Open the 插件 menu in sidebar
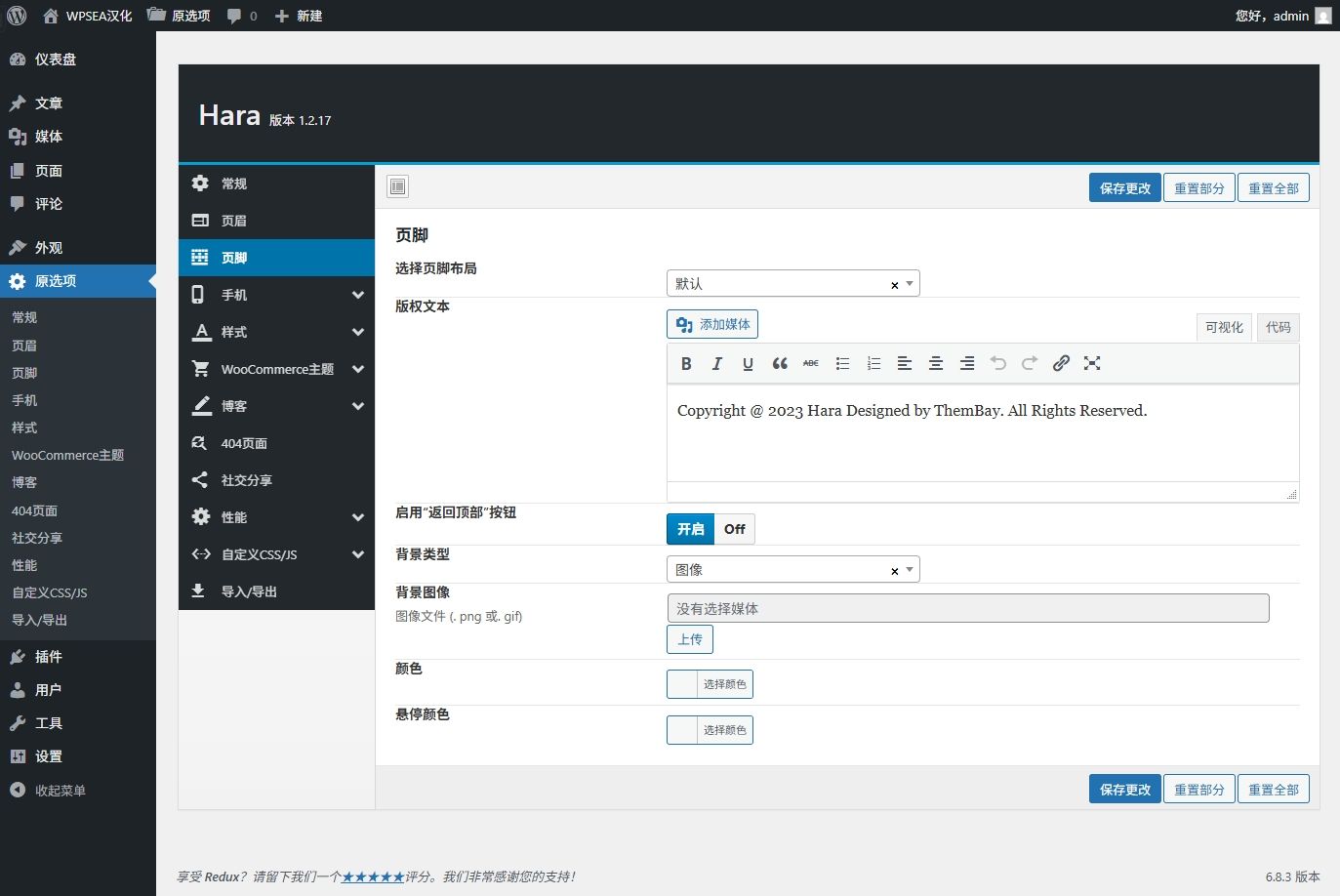 (x=49, y=657)
